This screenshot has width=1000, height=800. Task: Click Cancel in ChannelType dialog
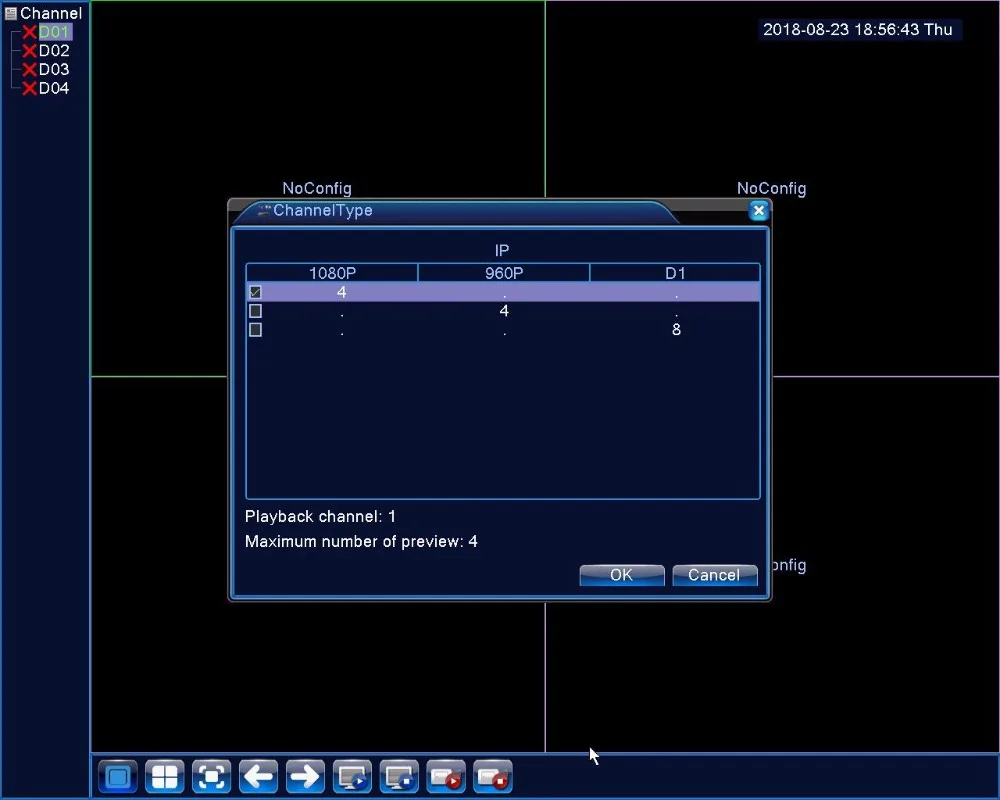(x=714, y=575)
